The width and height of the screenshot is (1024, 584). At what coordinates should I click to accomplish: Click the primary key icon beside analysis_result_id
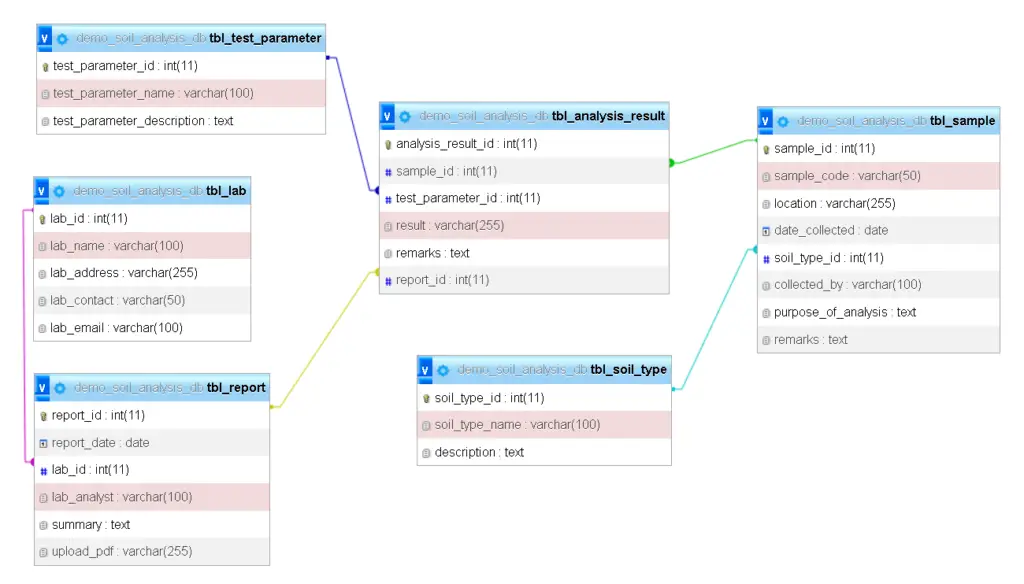tap(388, 143)
